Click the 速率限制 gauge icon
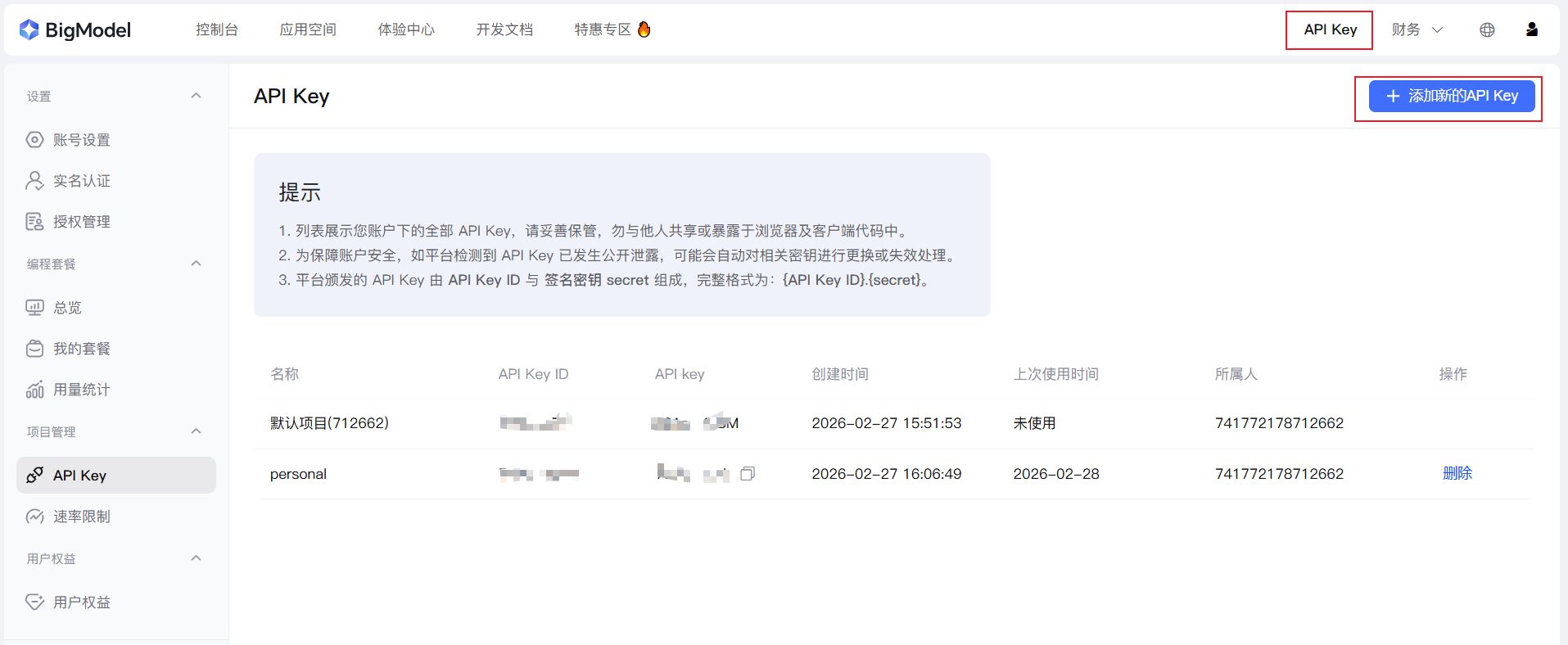 (x=34, y=516)
